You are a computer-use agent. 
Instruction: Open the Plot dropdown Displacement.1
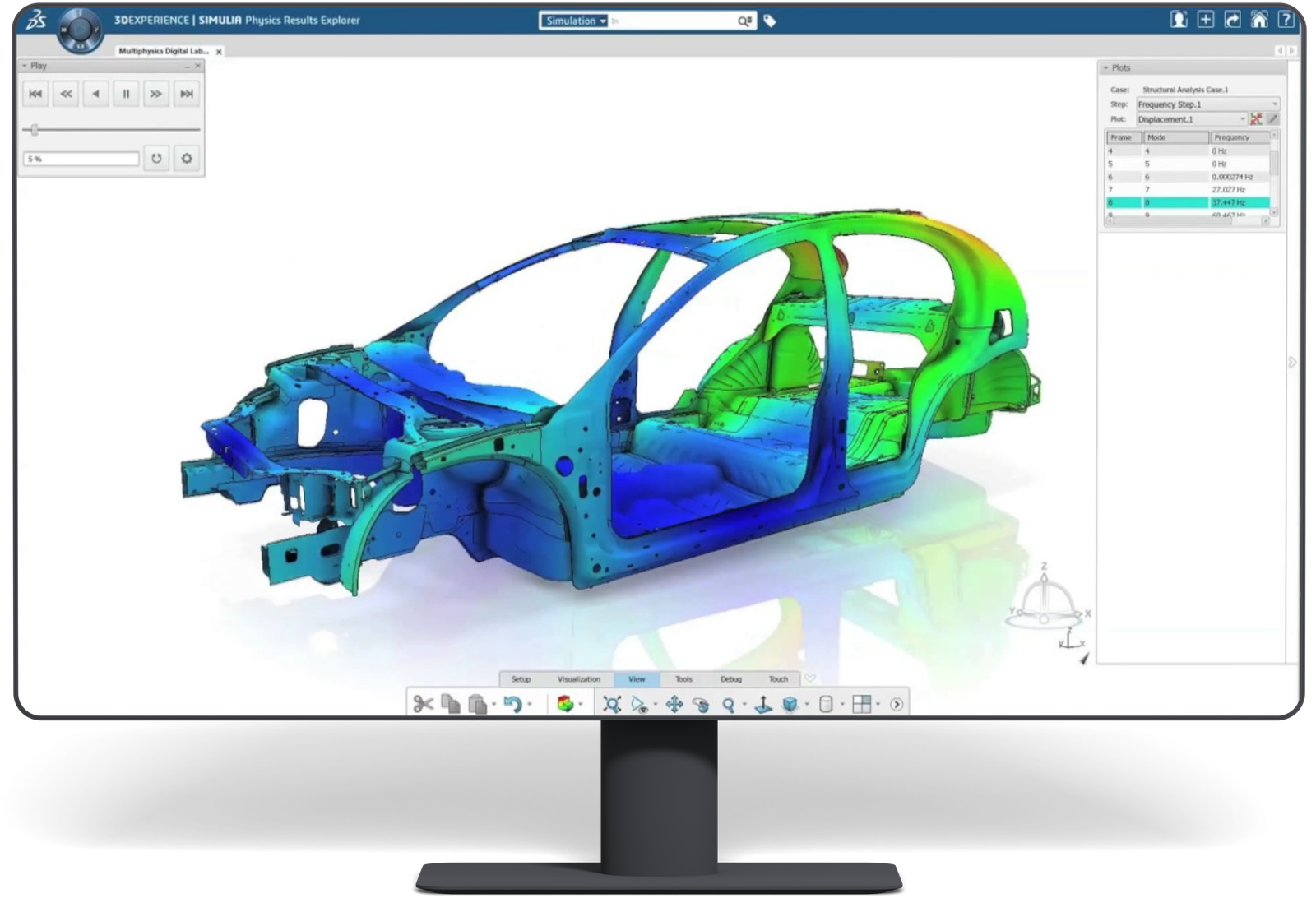point(1191,119)
